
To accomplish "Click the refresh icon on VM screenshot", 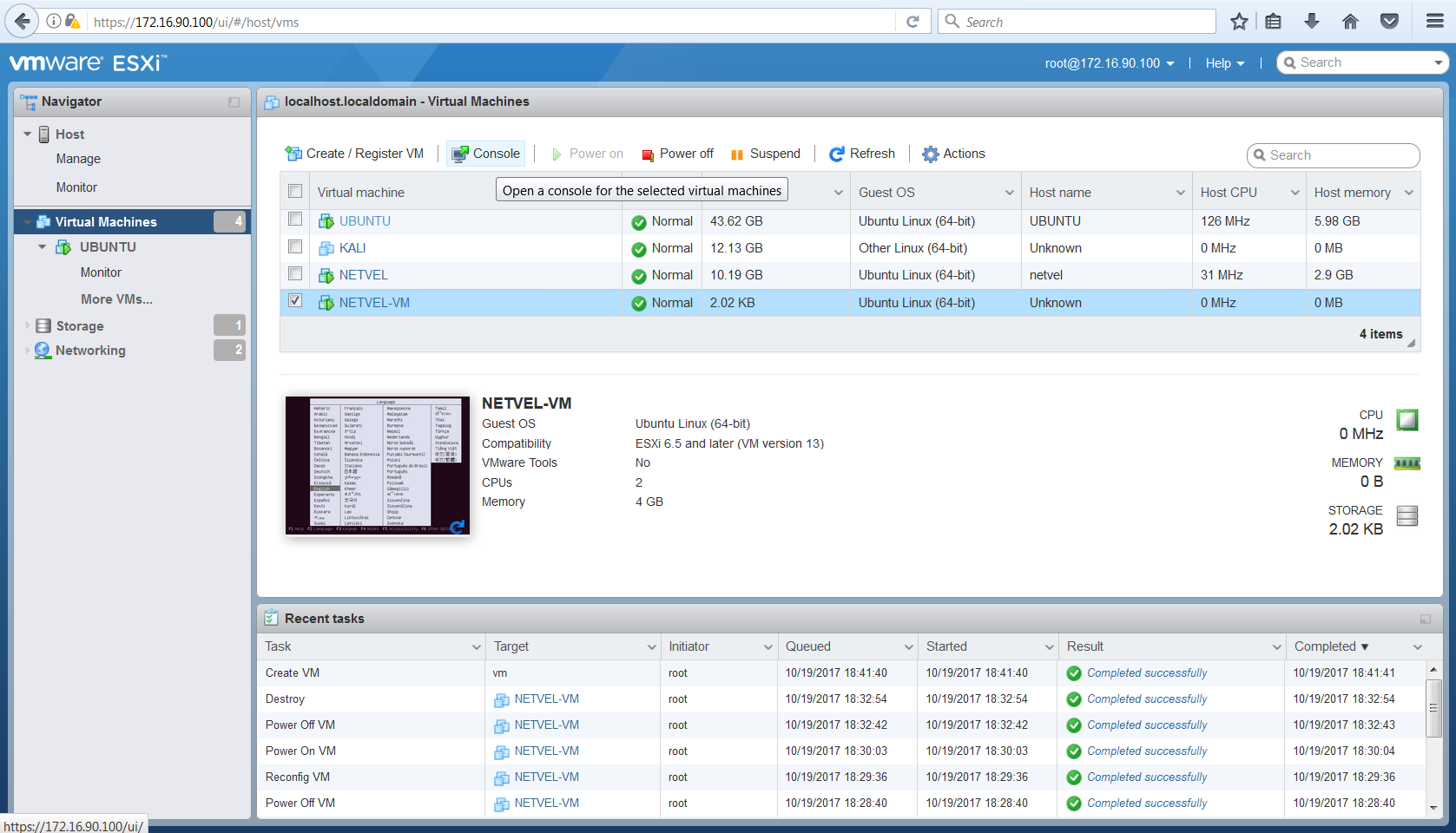I will tap(458, 526).
